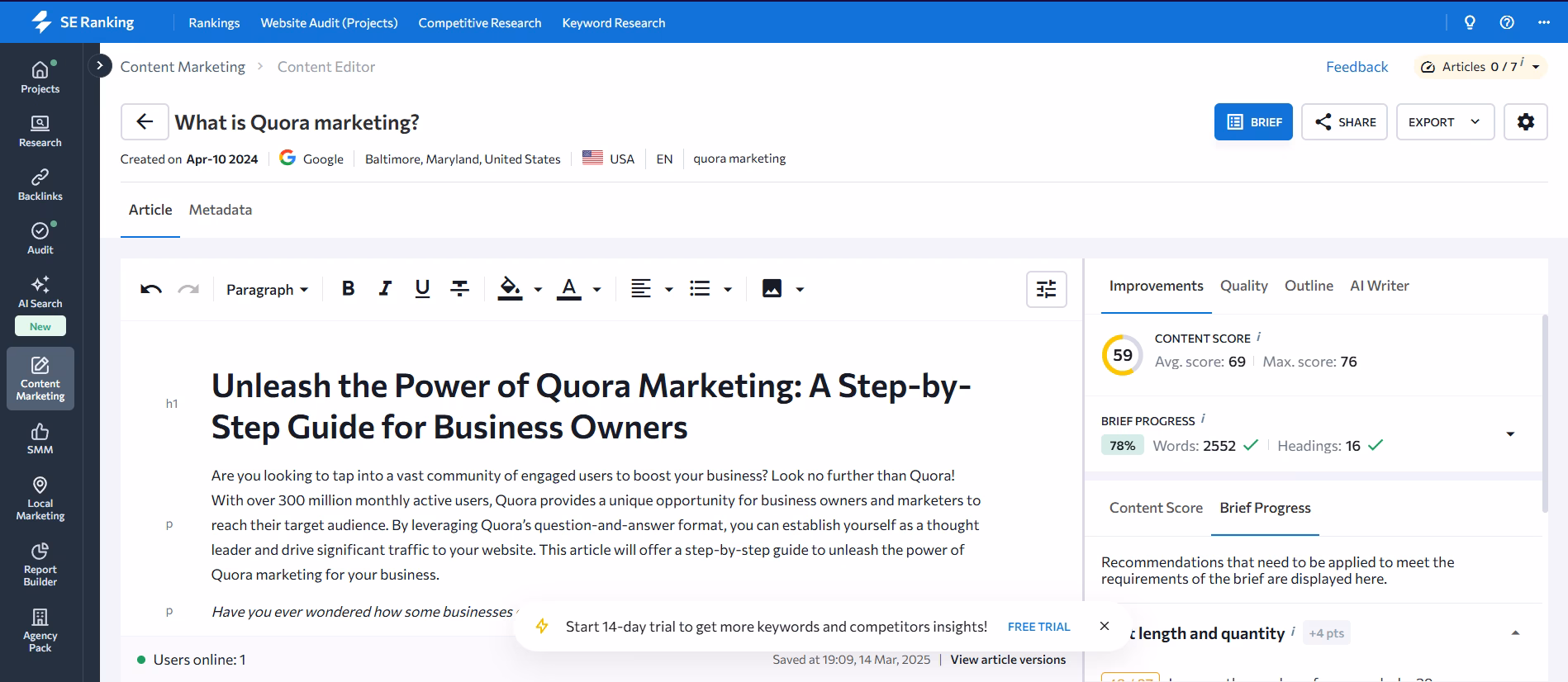Open Backlinks in the sidebar
Screen dimensions: 1568x682
click(40, 185)
